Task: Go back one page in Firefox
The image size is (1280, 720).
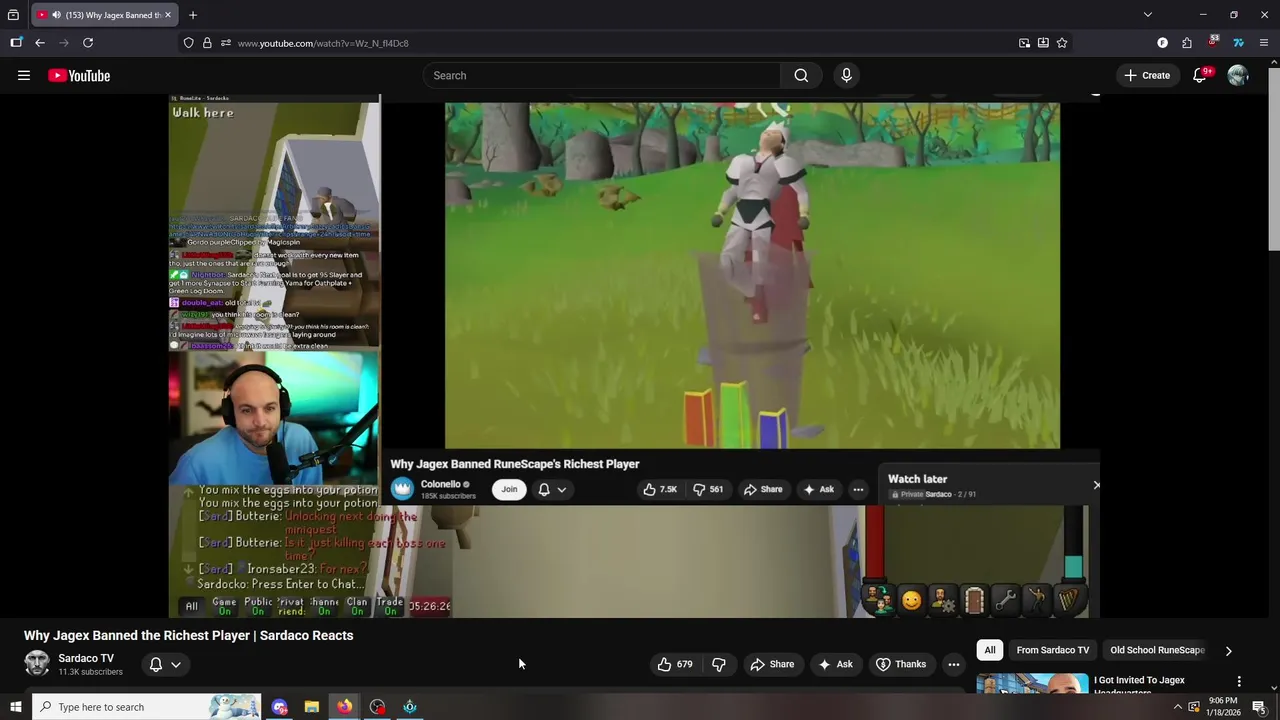Action: (39, 43)
